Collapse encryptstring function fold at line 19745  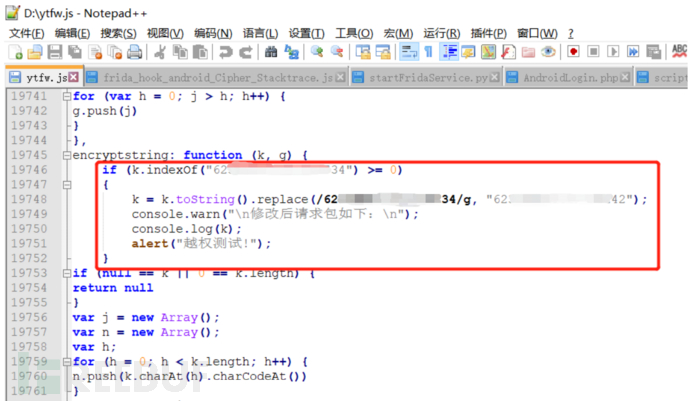(67, 155)
